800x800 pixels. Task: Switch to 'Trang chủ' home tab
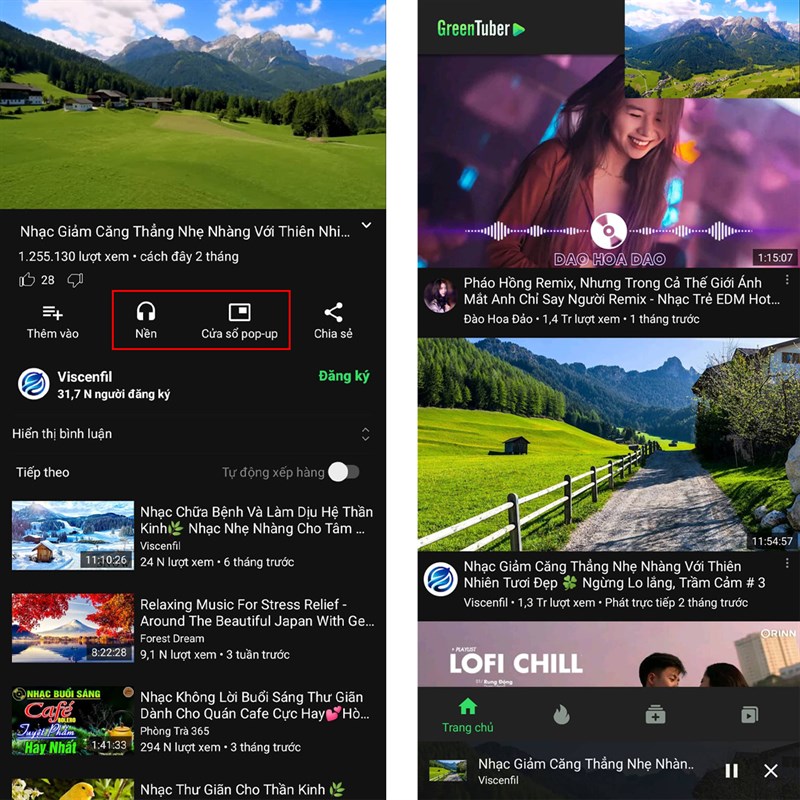point(468,715)
